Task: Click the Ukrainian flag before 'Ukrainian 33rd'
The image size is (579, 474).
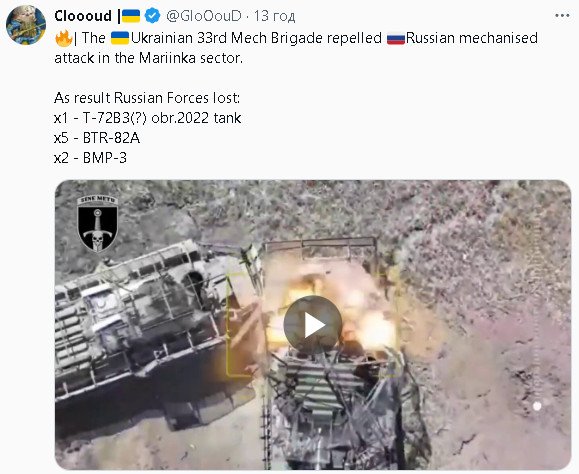Action: [x=120, y=38]
